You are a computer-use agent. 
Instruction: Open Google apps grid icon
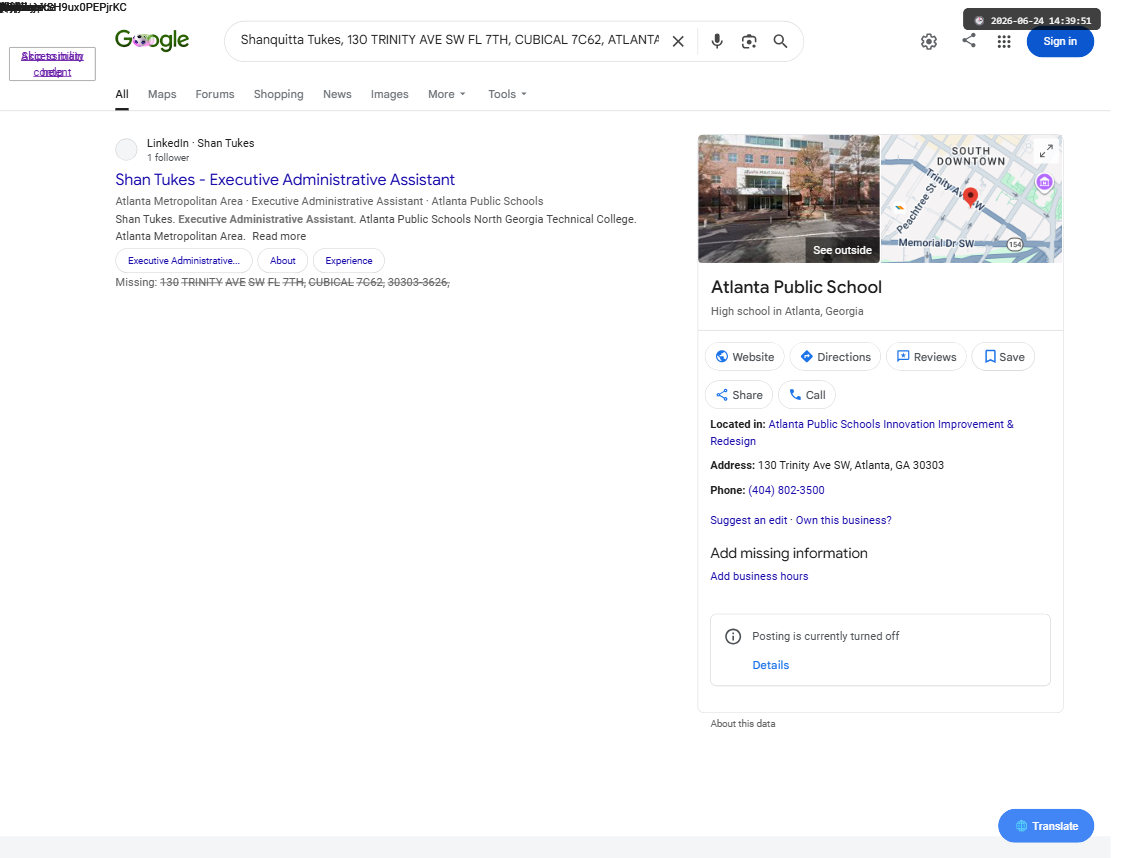click(1004, 42)
